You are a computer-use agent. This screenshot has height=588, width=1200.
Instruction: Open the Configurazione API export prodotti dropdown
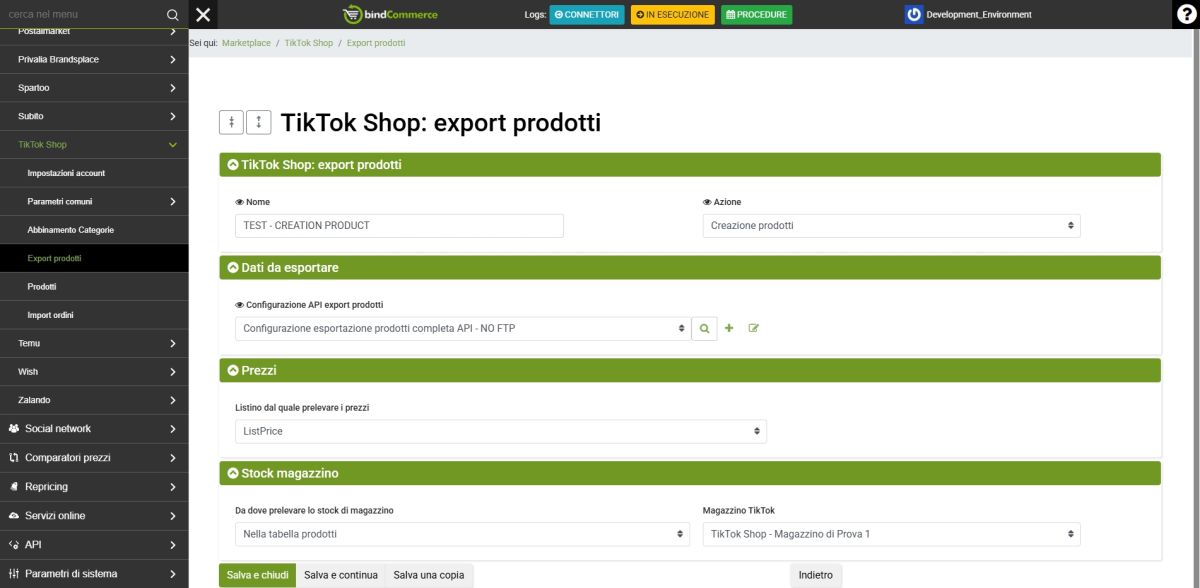[x=462, y=328]
